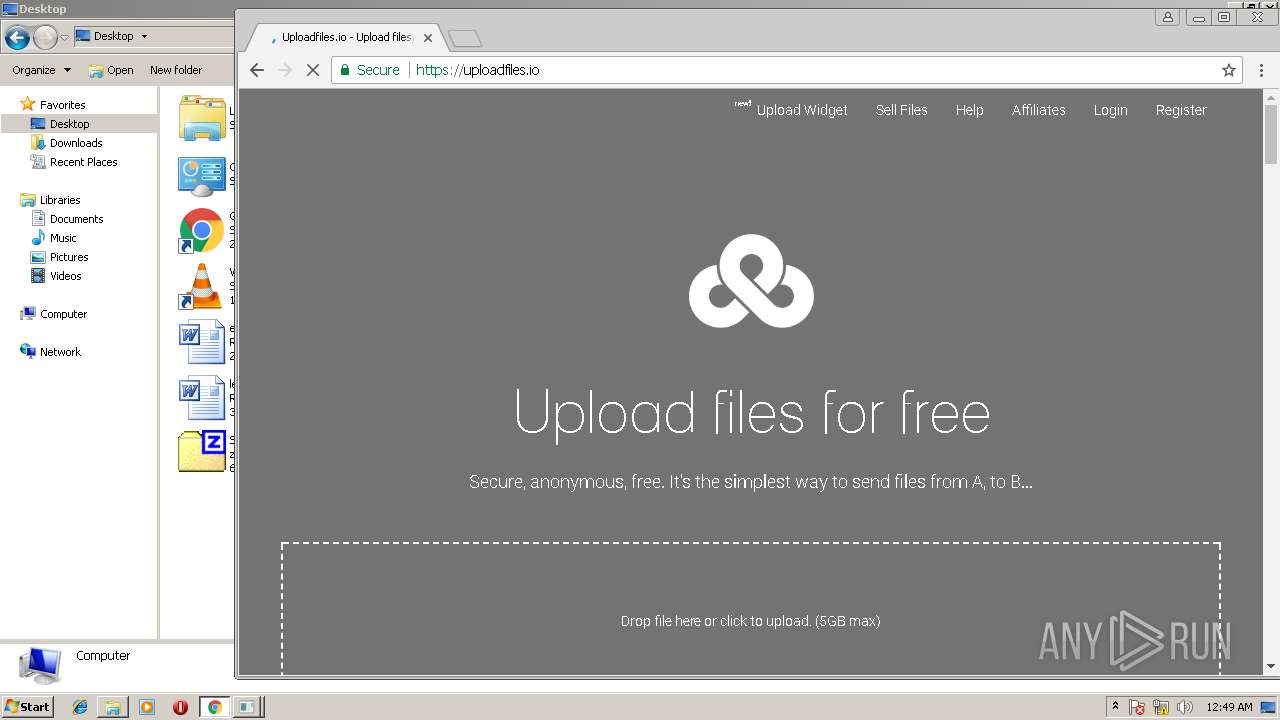Click the Register link
Viewport: 1280px width, 720px height.
pyautogui.click(x=1181, y=110)
